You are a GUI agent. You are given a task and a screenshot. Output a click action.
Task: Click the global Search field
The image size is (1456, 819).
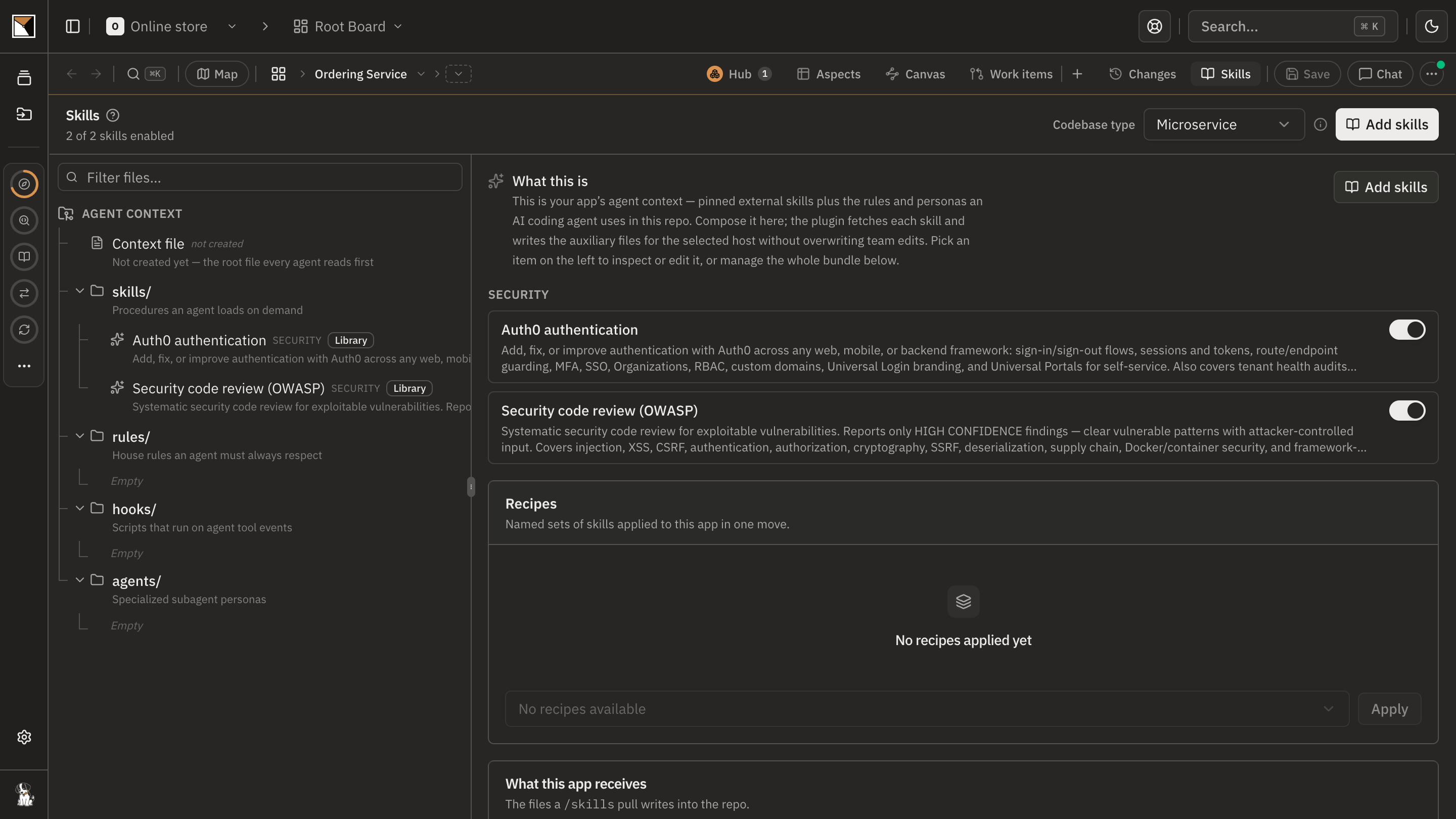[x=1293, y=27]
